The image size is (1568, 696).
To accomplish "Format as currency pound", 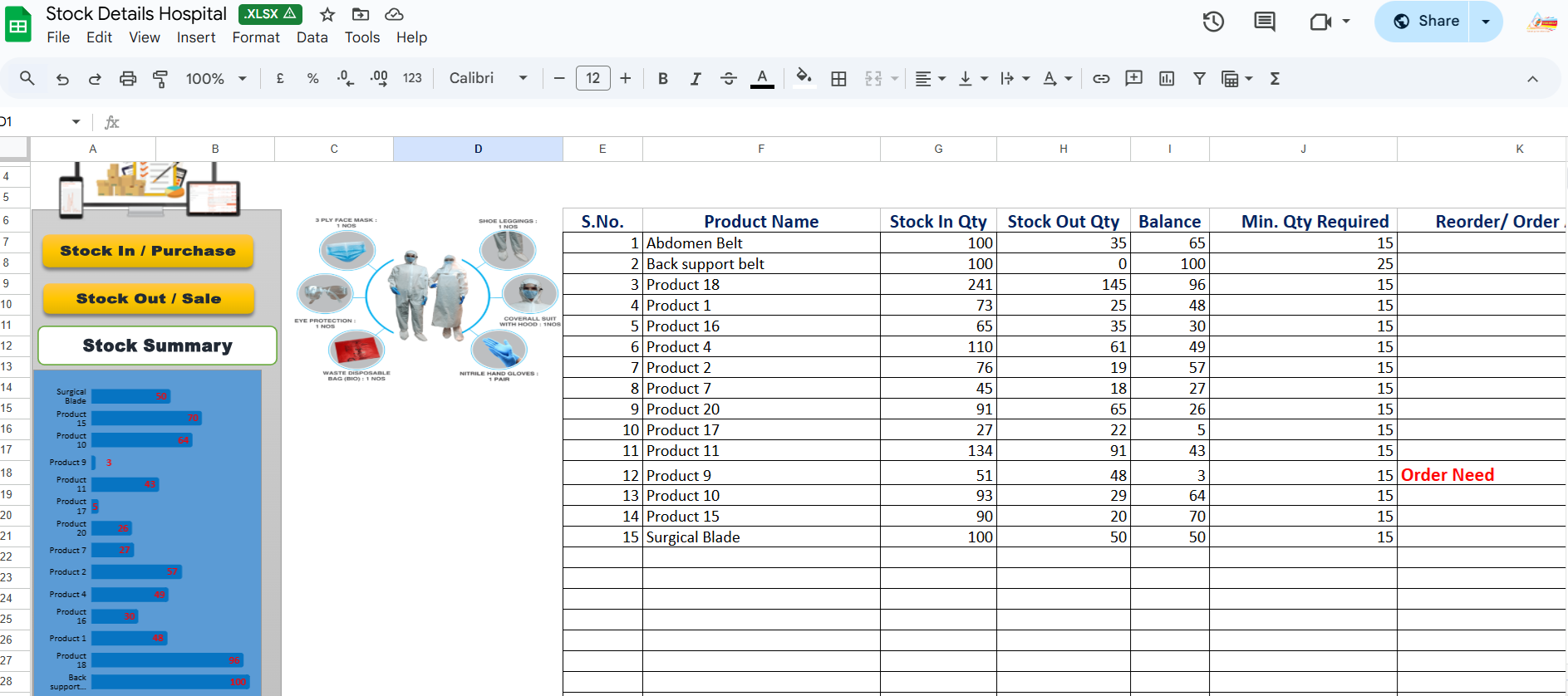I will [280, 78].
